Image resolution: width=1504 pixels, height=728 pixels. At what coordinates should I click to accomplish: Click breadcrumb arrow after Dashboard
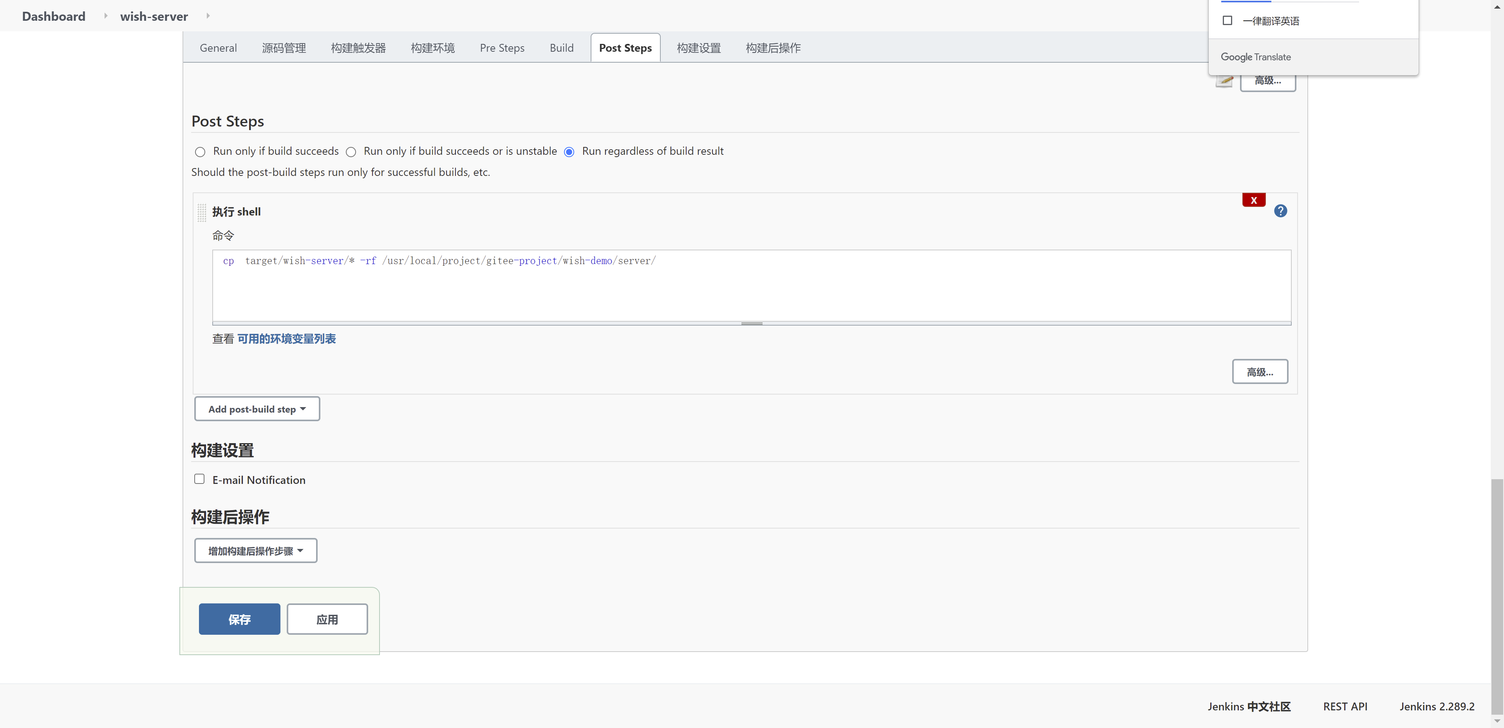(106, 16)
